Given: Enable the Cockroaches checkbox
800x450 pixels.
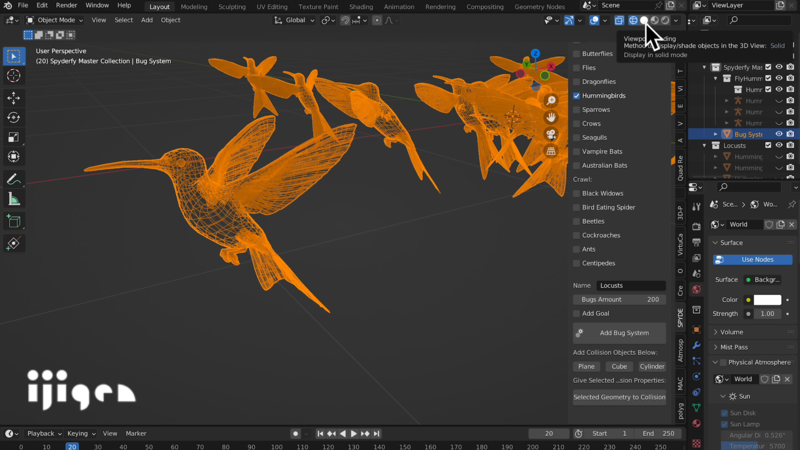Looking at the screenshot, I should pos(577,235).
